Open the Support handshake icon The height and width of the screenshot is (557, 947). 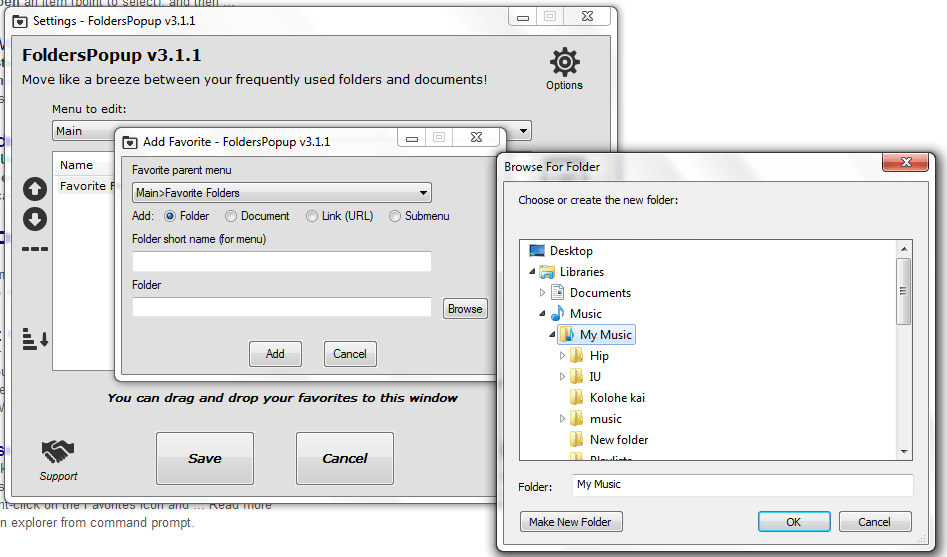pos(58,451)
